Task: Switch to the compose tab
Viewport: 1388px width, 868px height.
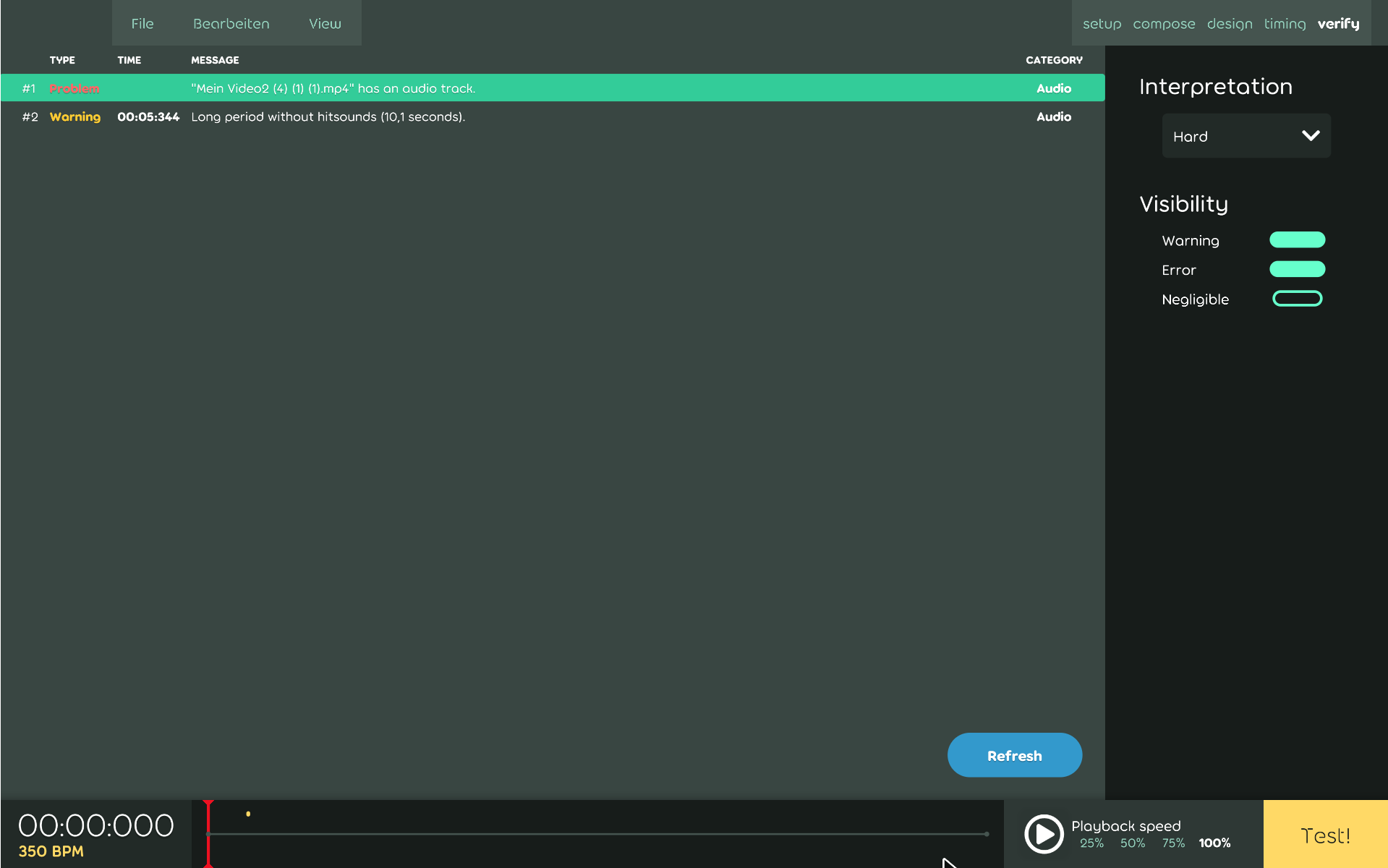Action: (x=1163, y=23)
